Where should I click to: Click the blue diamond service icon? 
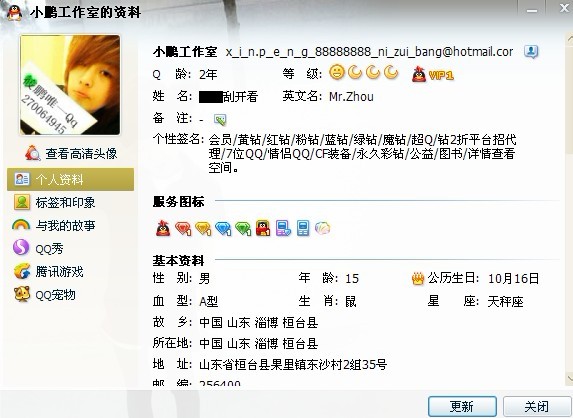[223, 228]
